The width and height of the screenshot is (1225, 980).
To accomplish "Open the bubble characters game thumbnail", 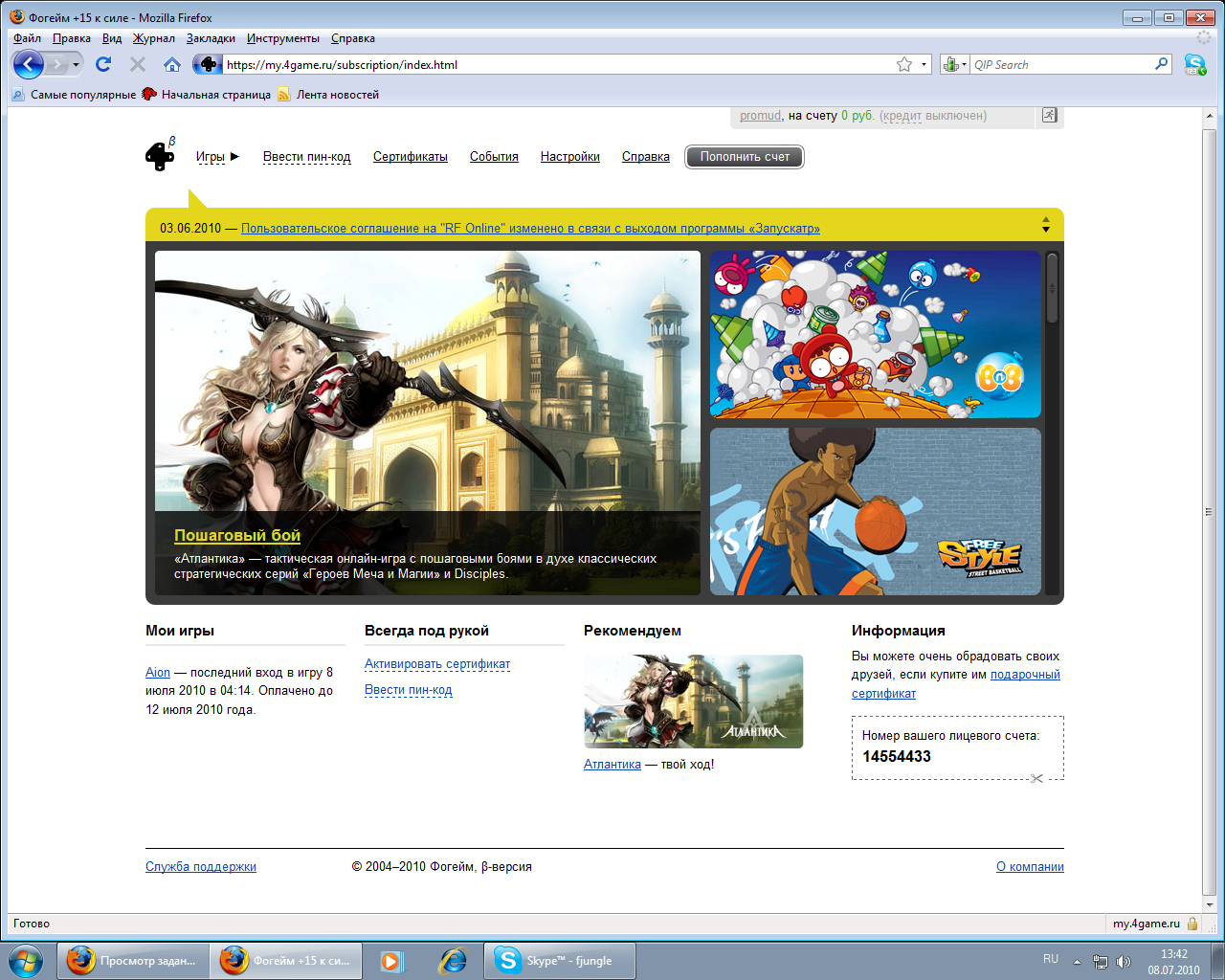I will (876, 334).
